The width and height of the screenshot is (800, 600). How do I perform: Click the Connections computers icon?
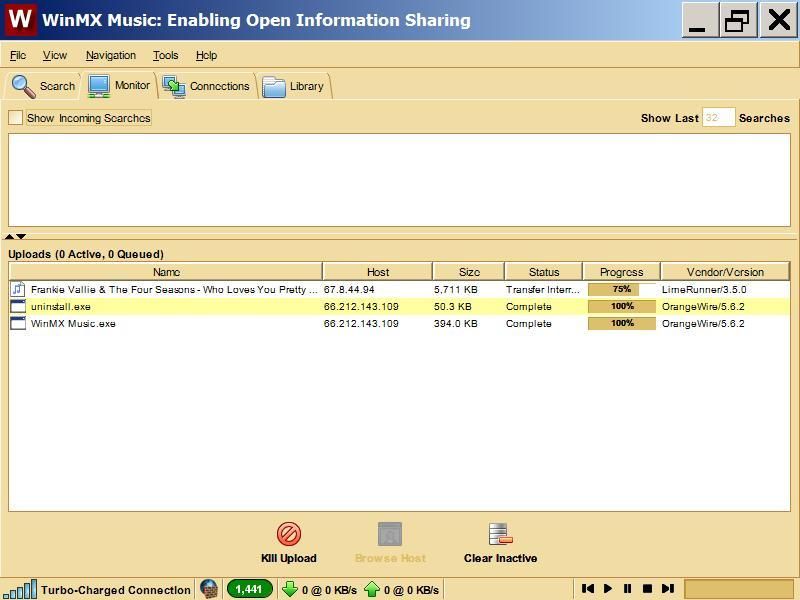tap(173, 86)
